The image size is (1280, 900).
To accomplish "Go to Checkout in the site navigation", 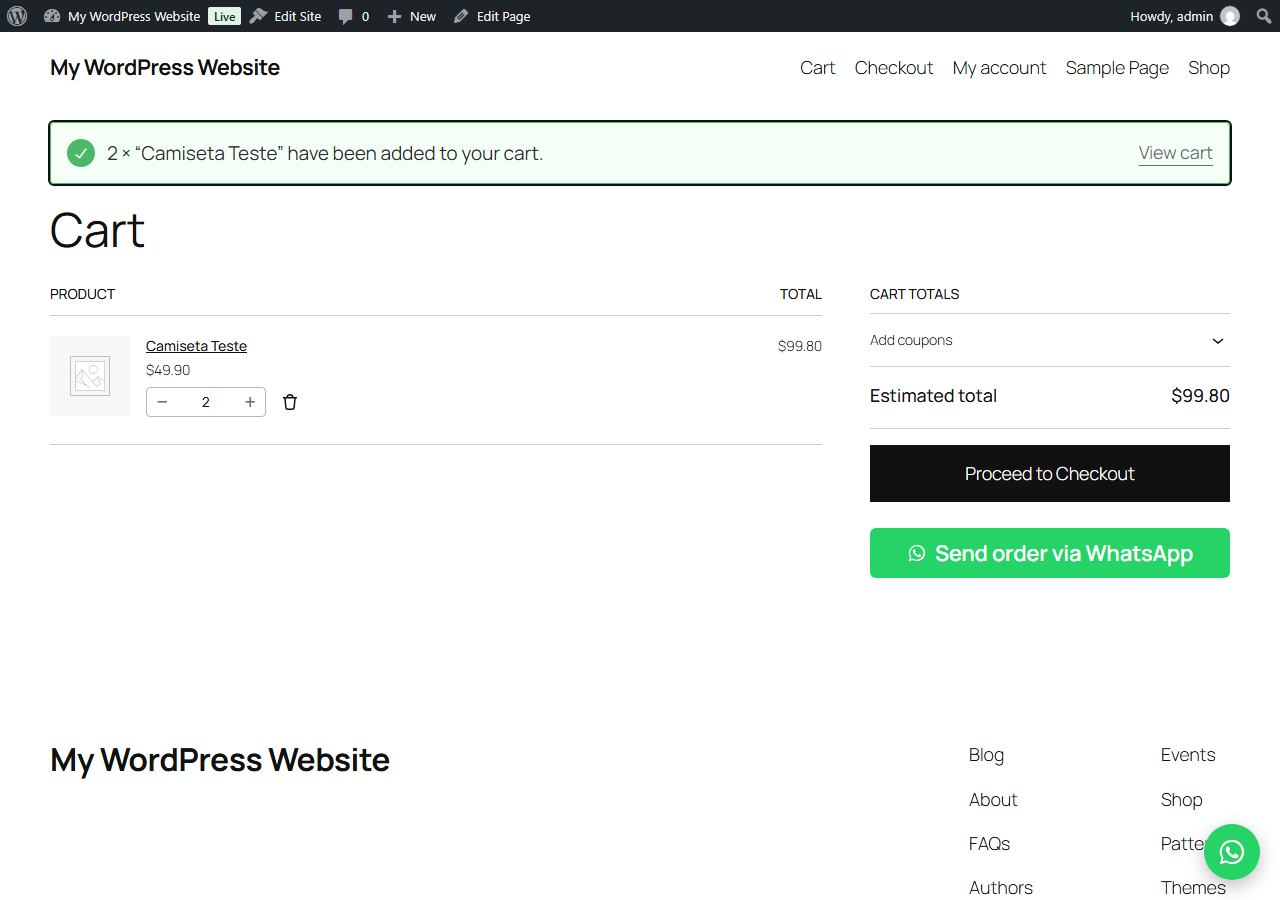I will (x=894, y=68).
